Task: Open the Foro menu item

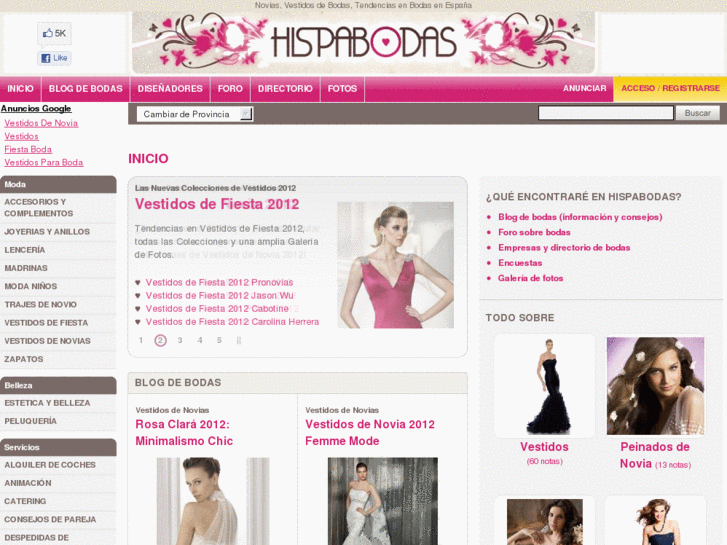Action: click(x=230, y=89)
